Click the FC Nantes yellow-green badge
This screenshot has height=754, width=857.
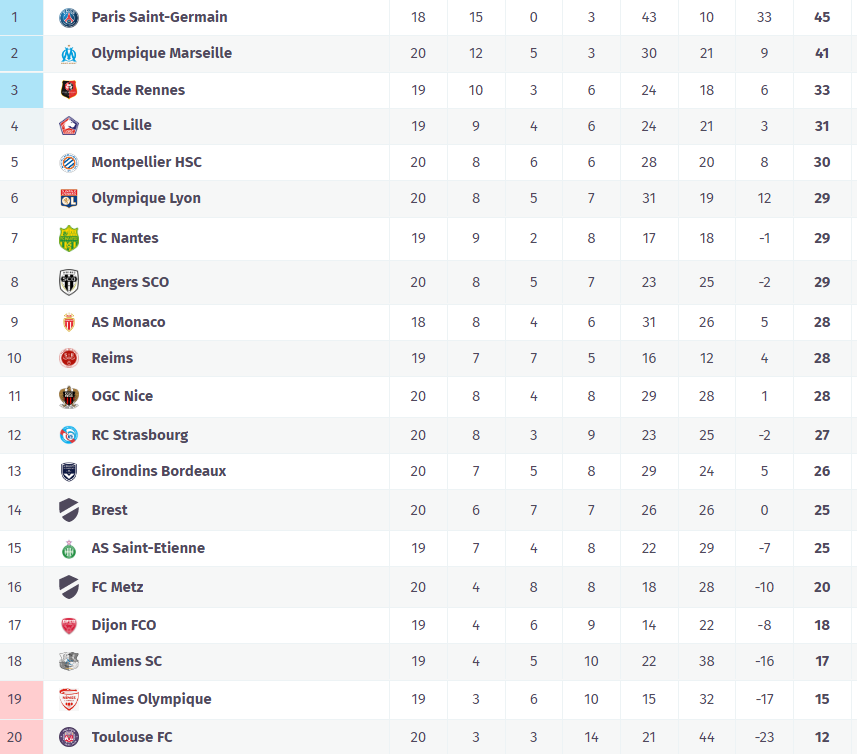(69, 238)
